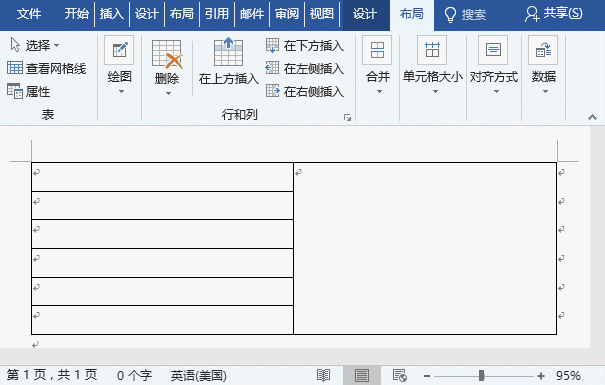The width and height of the screenshot is (605, 385).
Task: Click the 0 个字 word count
Action: [135, 375]
